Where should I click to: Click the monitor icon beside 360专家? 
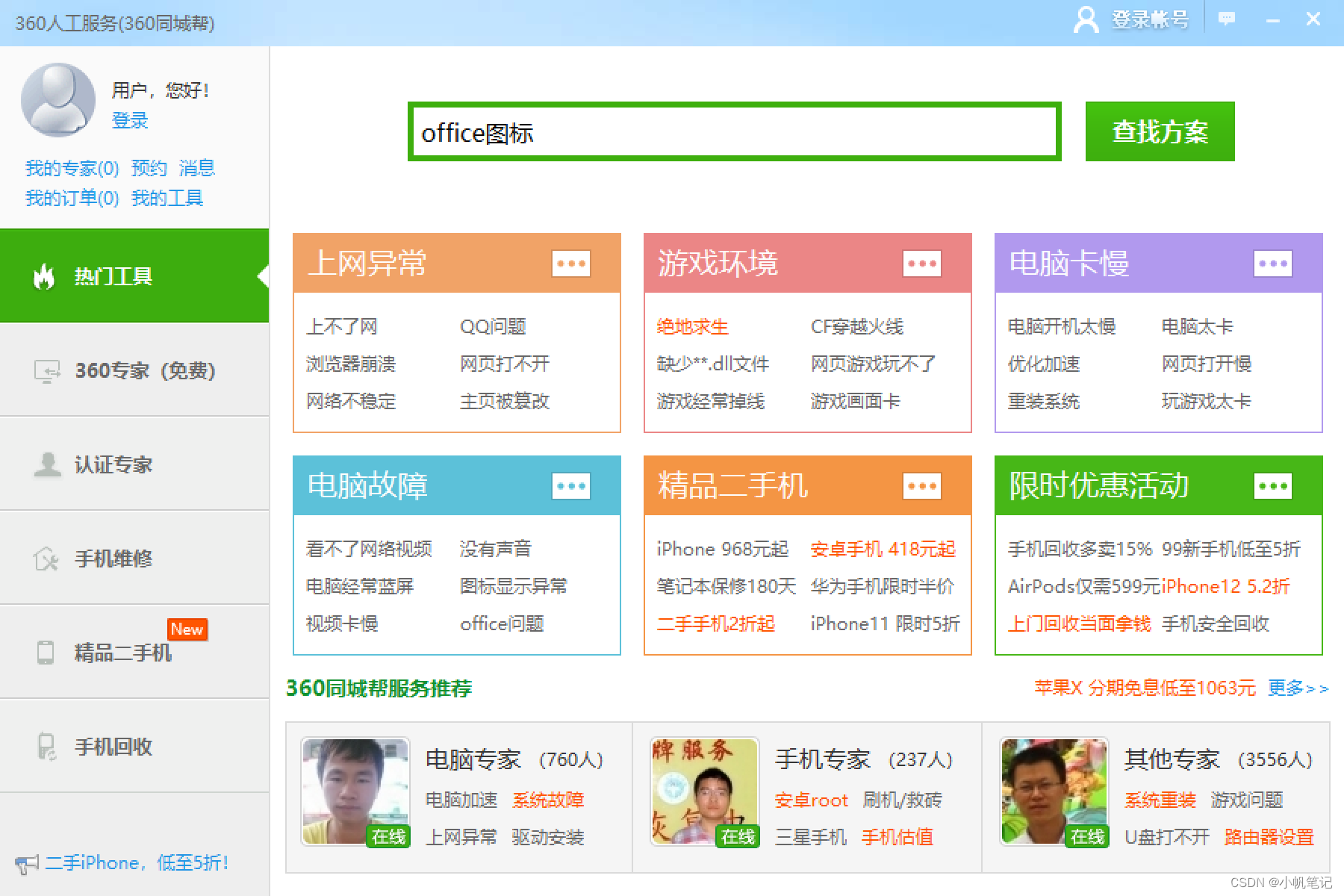tap(47, 371)
